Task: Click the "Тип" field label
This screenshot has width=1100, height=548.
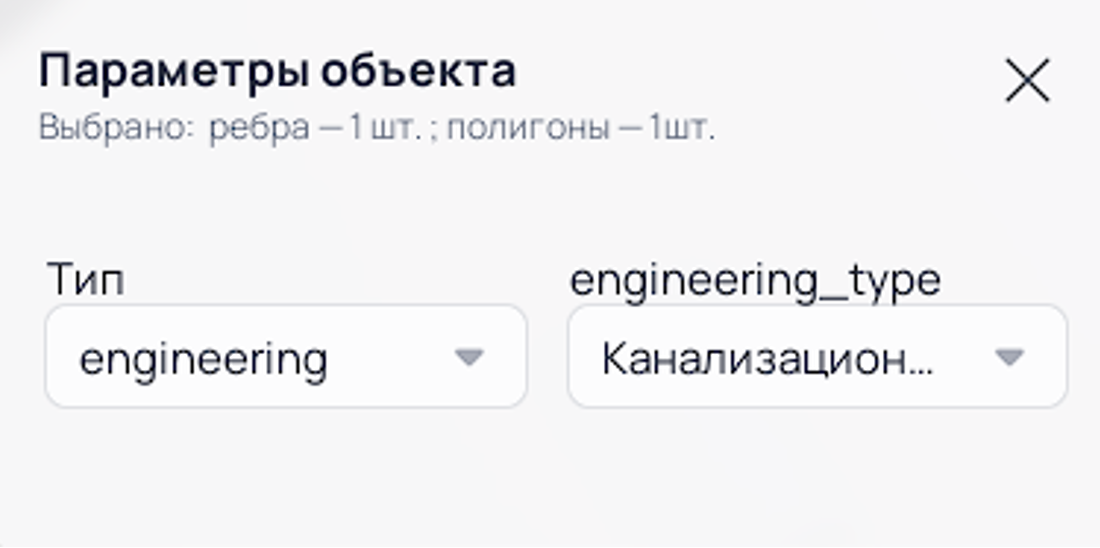Action: (x=86, y=280)
